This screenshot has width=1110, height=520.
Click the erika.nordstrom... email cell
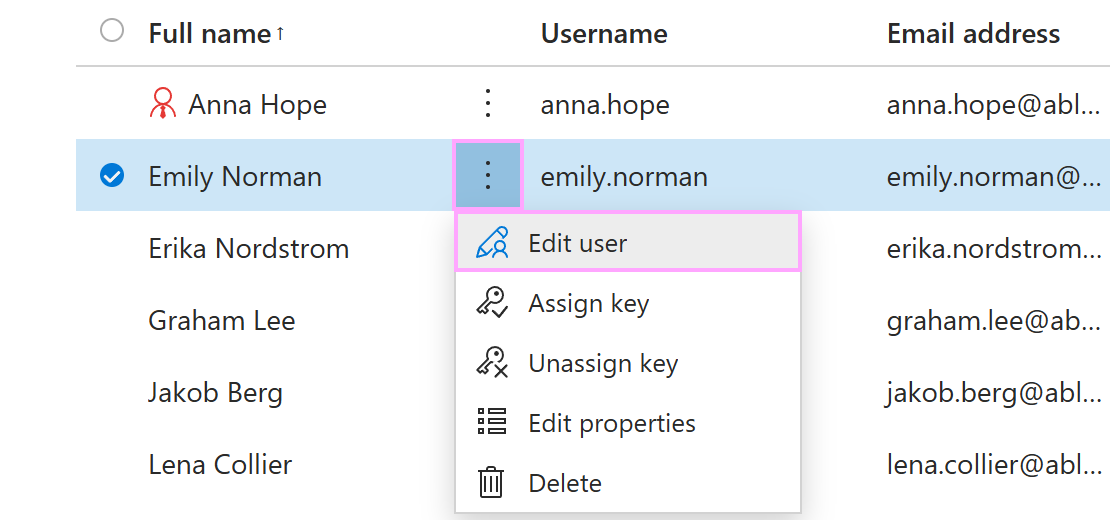point(994,248)
